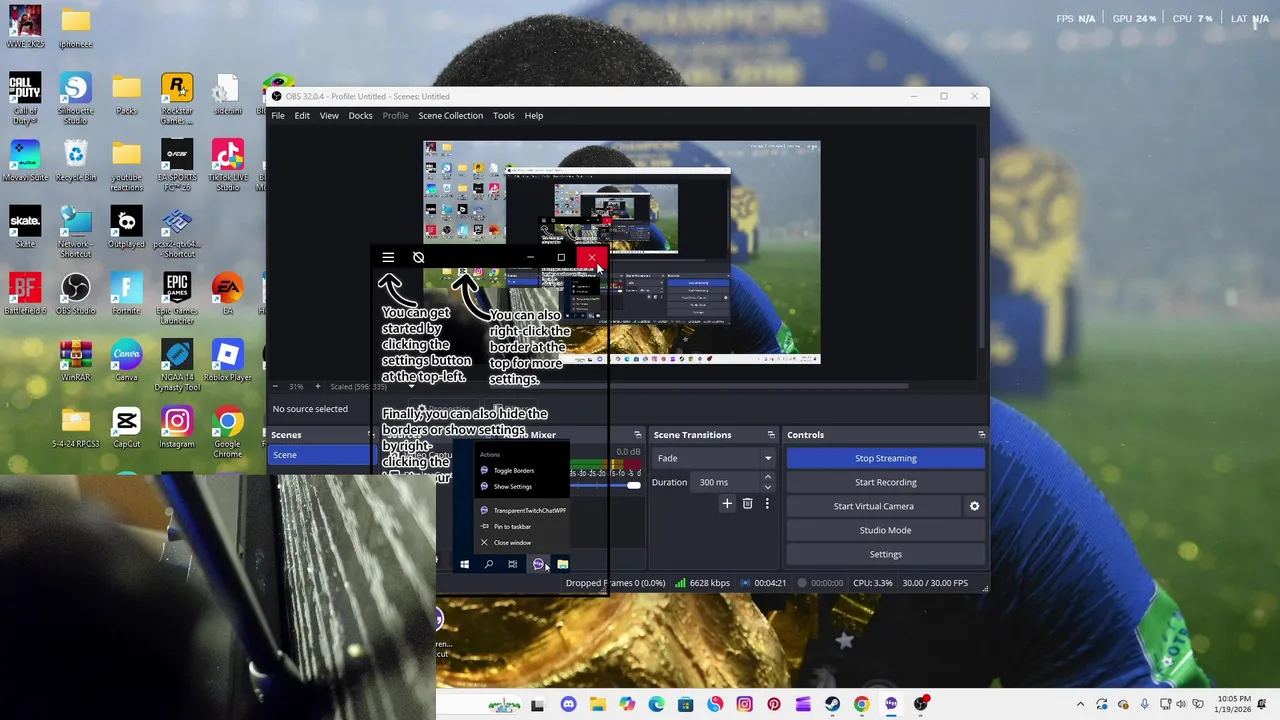Viewport: 1280px width, 720px height.
Task: Float the Scene Transitions dock using its title icon
Action: [771, 435]
